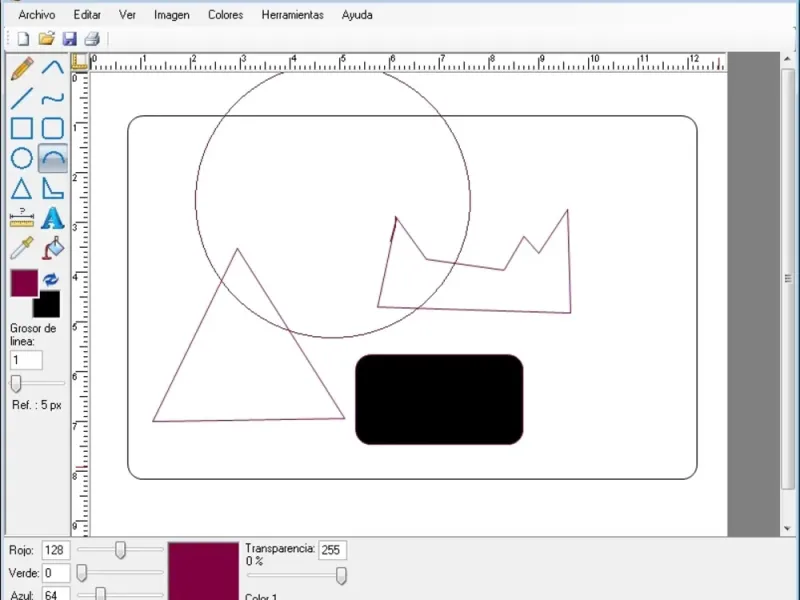Select the polyline angle tool
800x600 pixels.
(x=53, y=68)
